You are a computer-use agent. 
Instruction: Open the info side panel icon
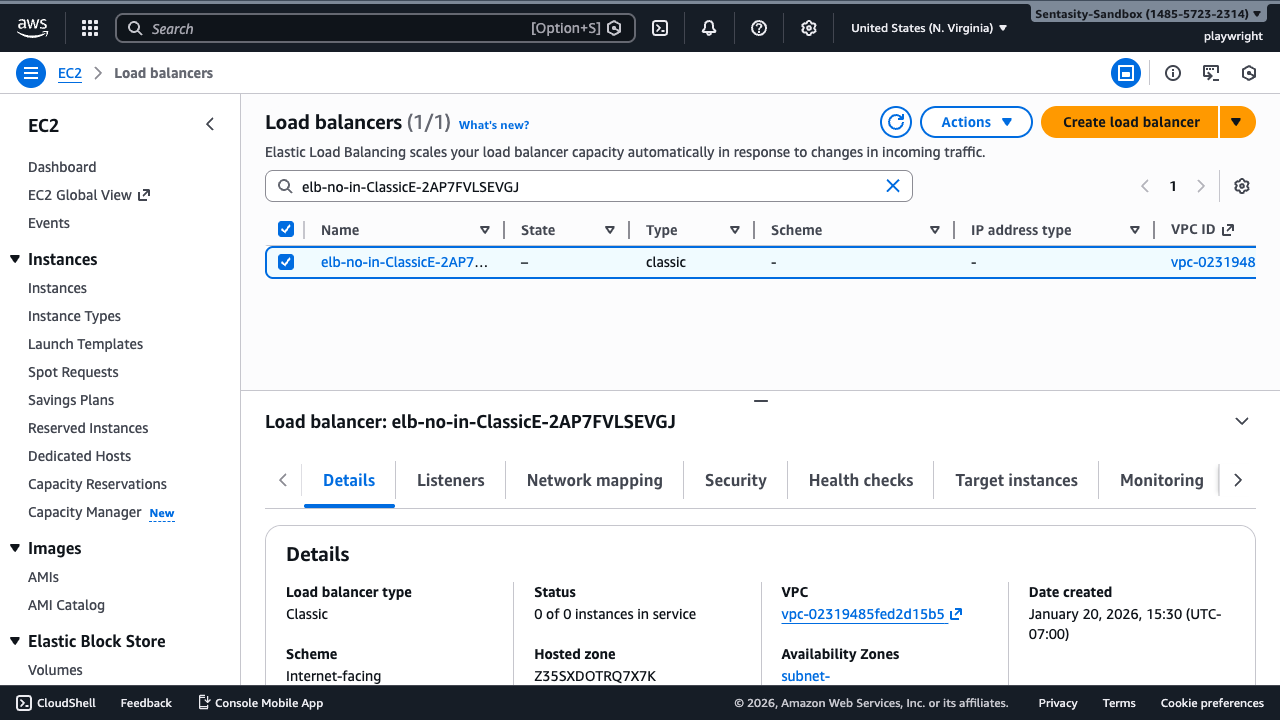(x=1172, y=72)
